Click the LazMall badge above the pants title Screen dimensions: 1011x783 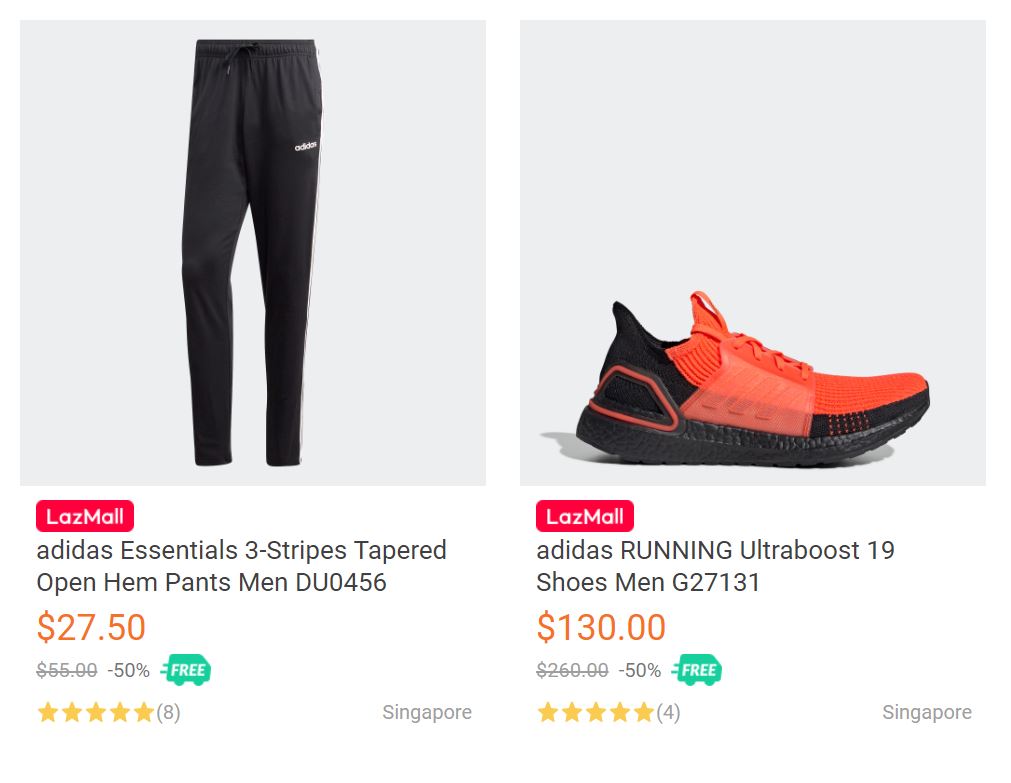pos(85,517)
